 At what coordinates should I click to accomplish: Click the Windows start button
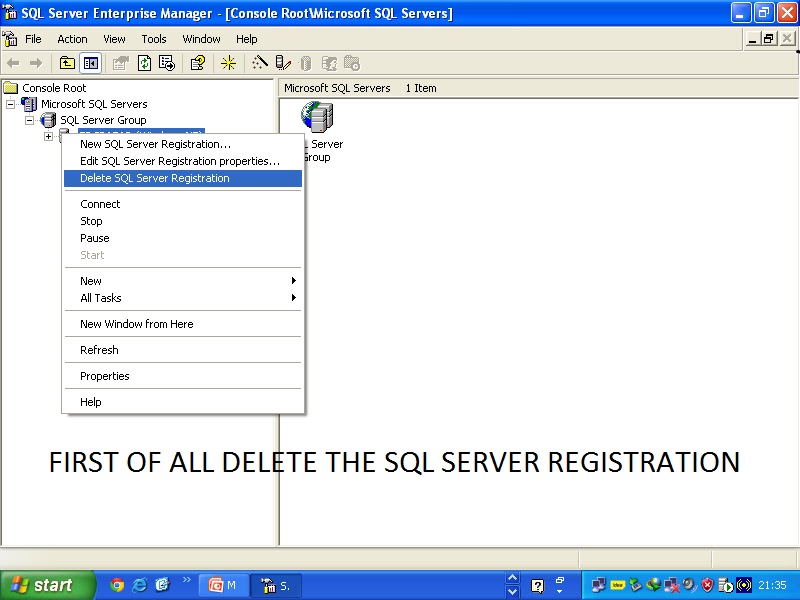[x=47, y=585]
